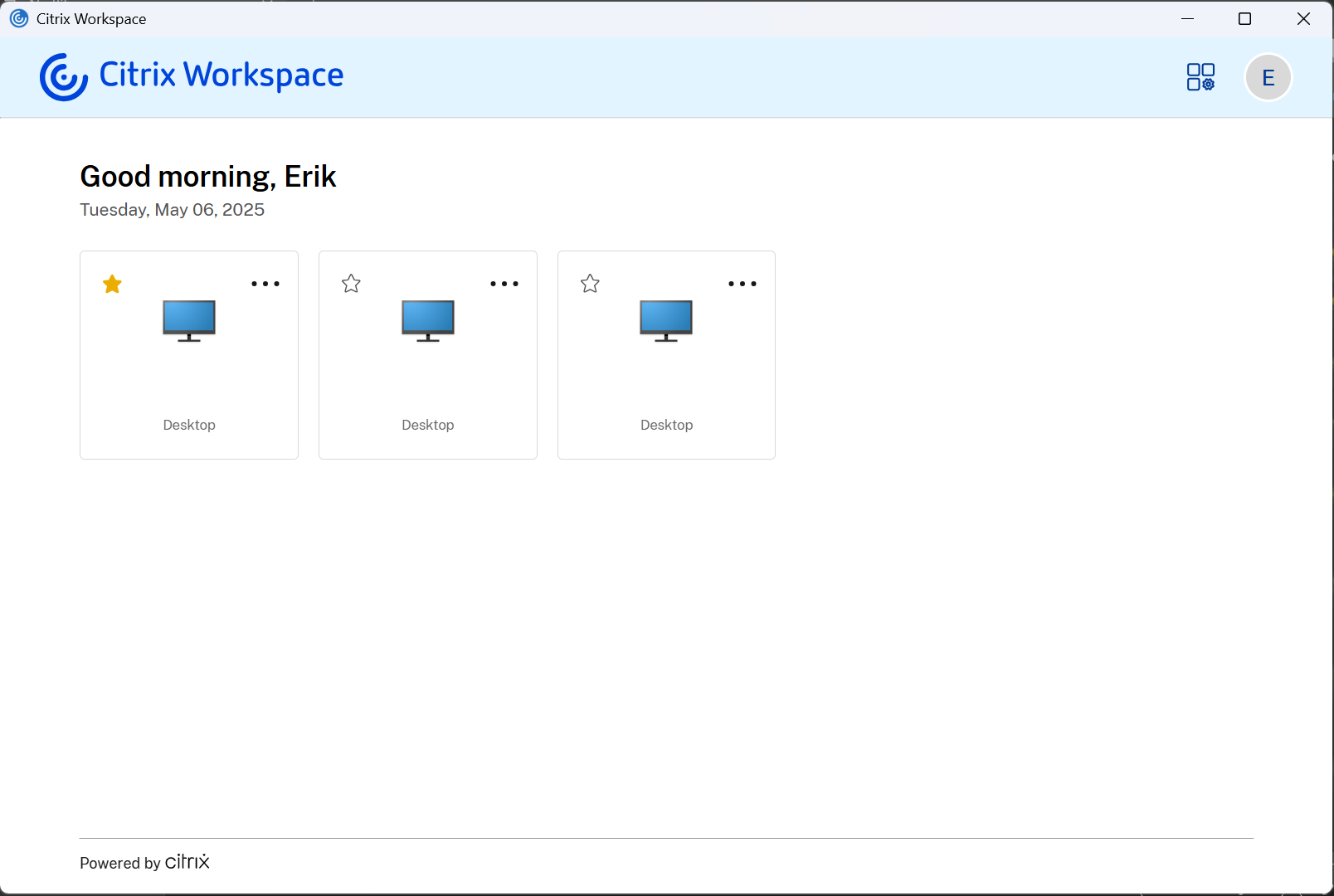Open the account menu for user E

[x=1268, y=77]
